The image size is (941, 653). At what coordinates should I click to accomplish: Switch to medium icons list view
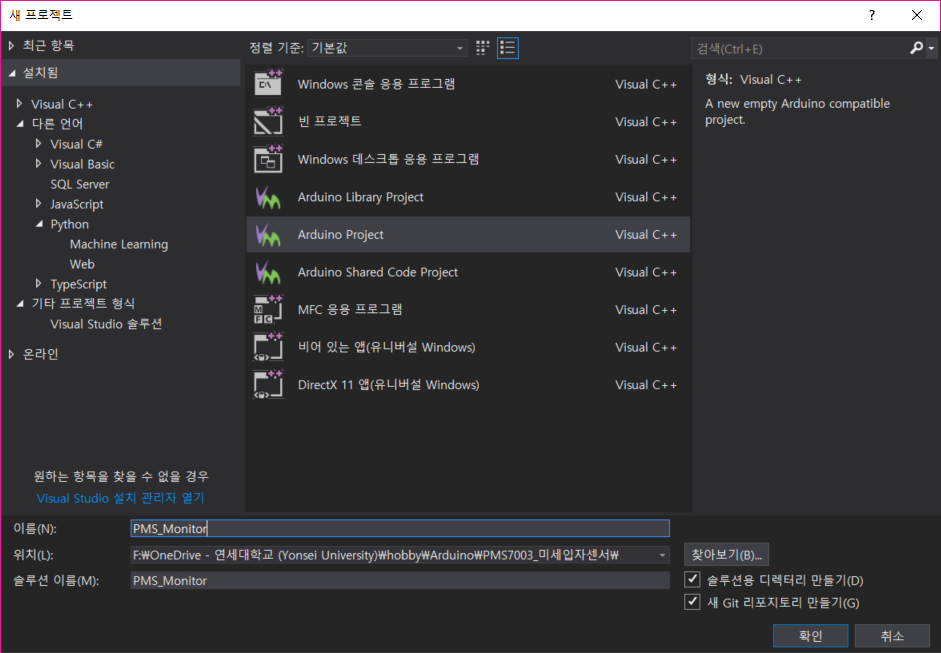tap(508, 48)
